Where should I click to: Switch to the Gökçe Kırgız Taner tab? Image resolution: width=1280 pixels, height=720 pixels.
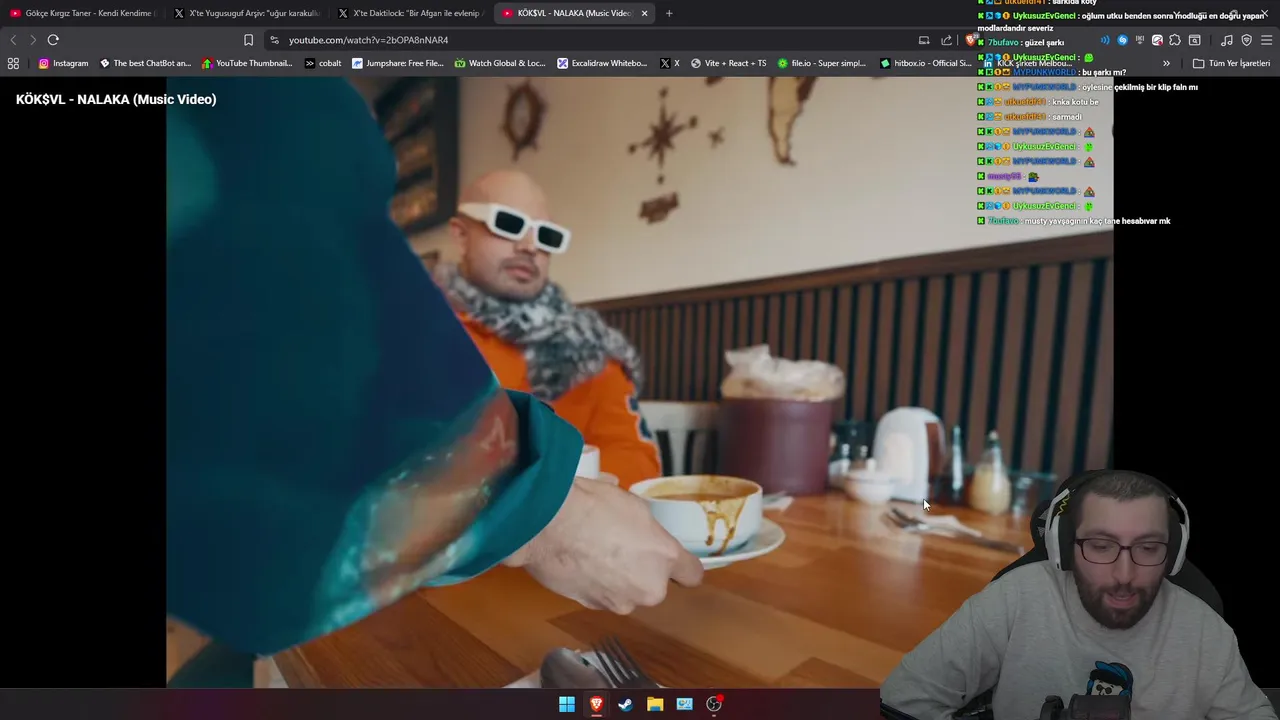tap(82, 13)
